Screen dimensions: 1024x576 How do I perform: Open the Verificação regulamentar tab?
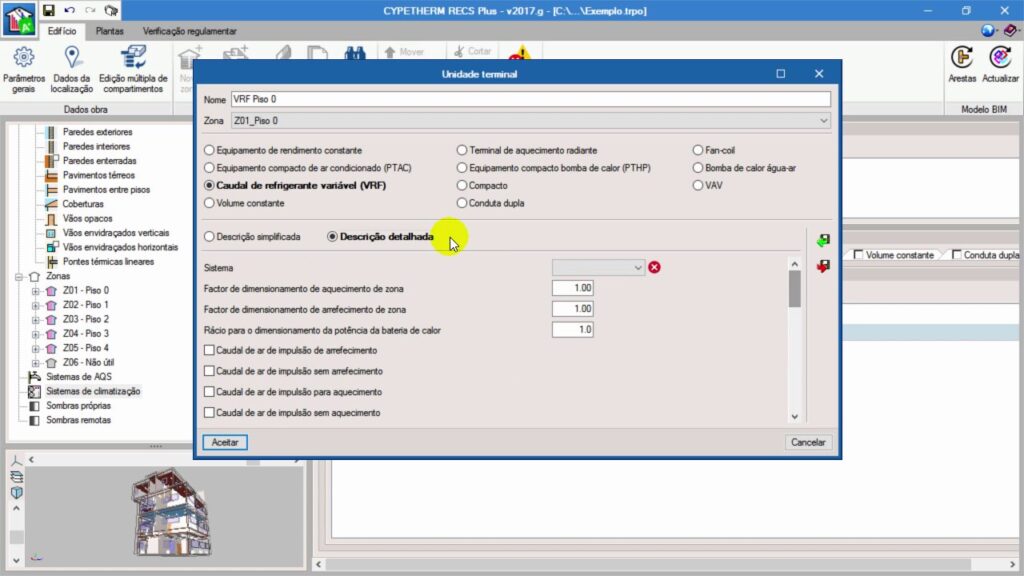tap(190, 32)
